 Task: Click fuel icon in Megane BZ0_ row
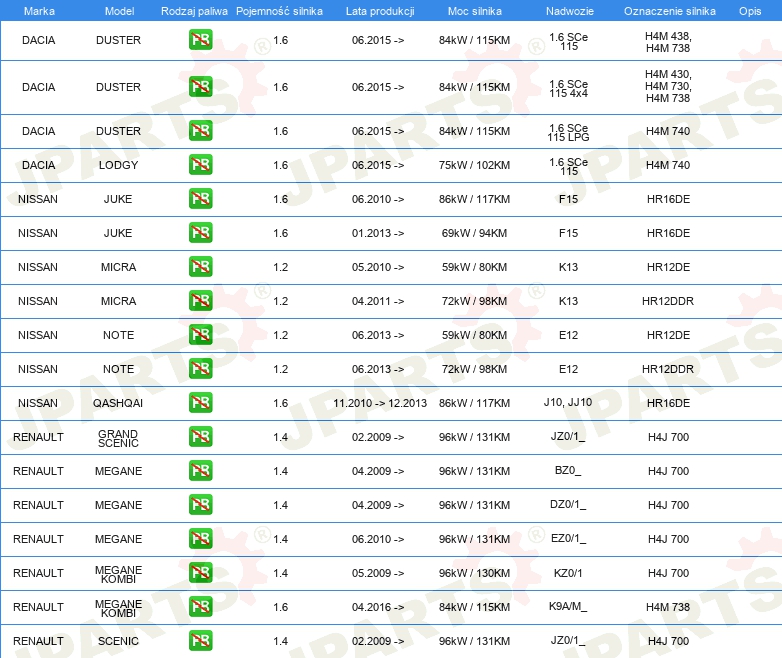(200, 470)
